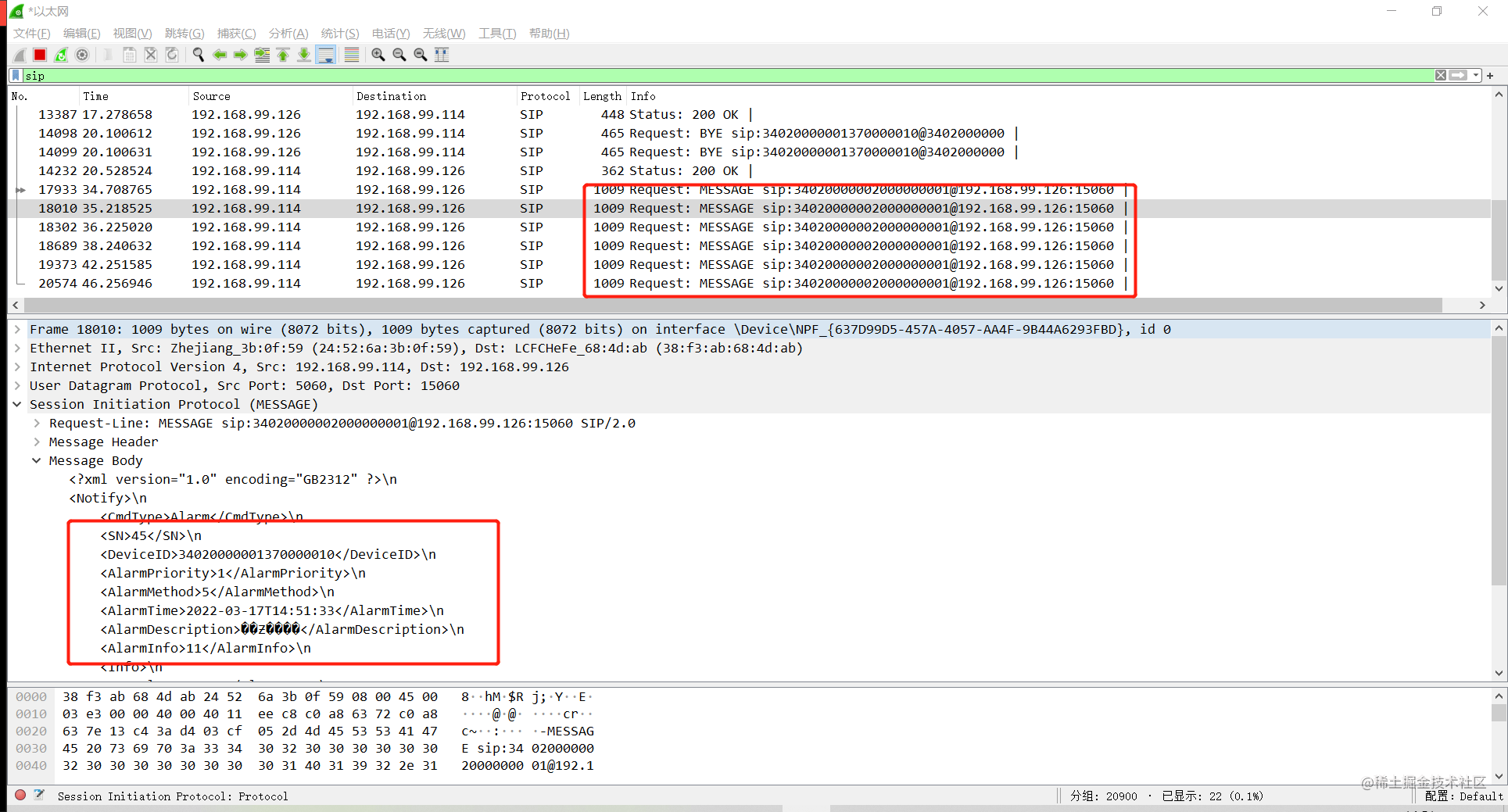Go back to previous packet arrow
This screenshot has height=812, width=1508.
tap(220, 55)
